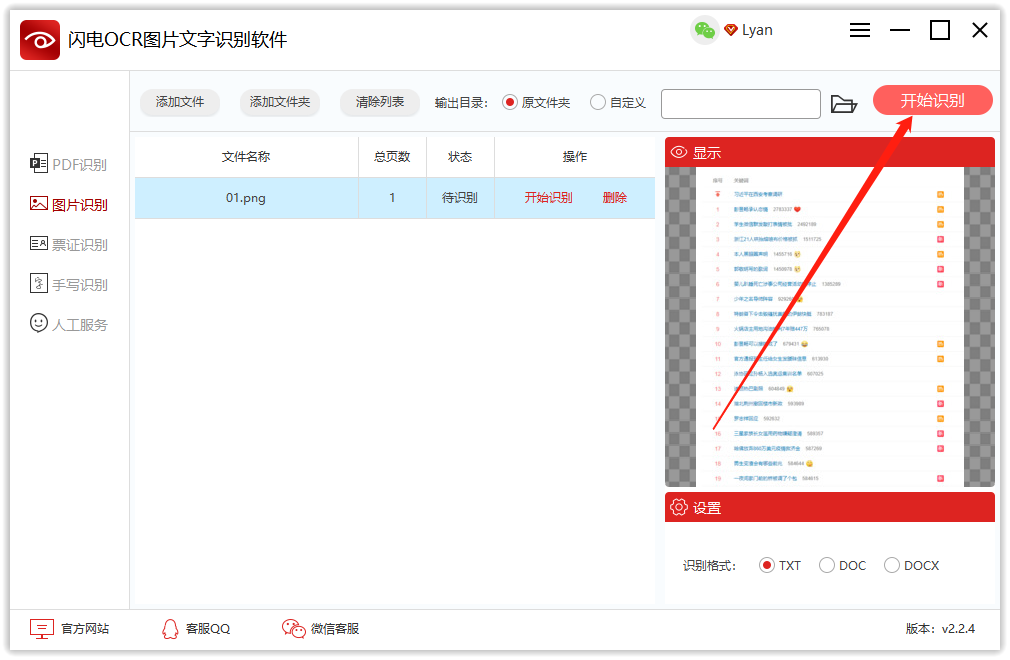1010x660 pixels.
Task: Close the OCR window
Action: click(980, 30)
